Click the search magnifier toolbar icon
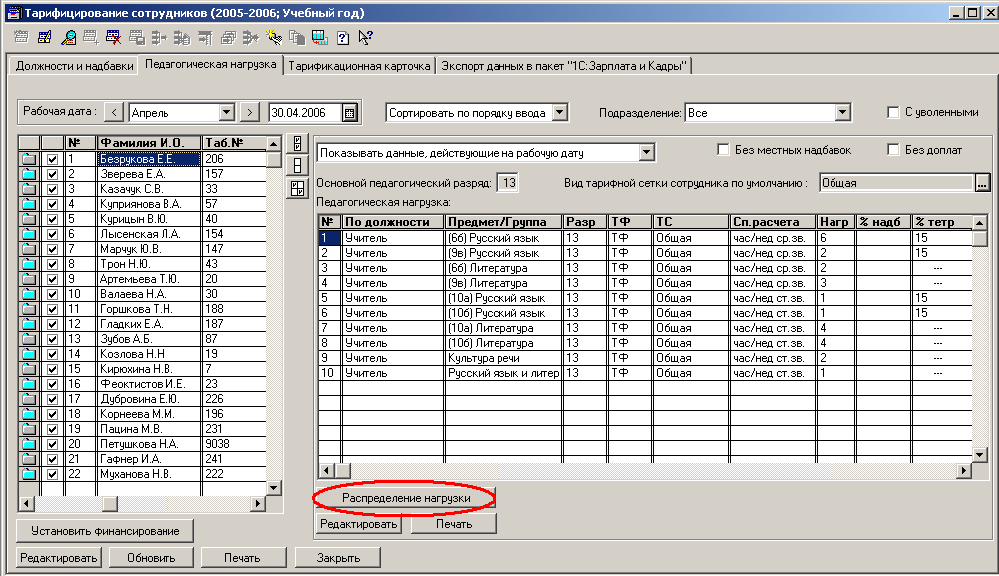The image size is (999, 576). [x=70, y=39]
